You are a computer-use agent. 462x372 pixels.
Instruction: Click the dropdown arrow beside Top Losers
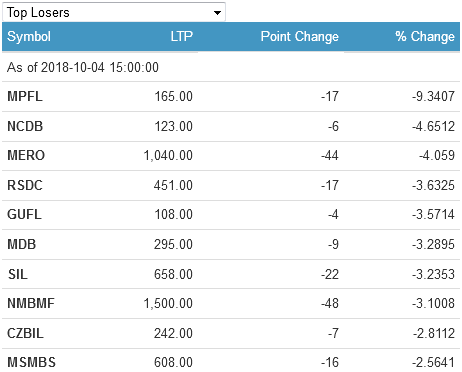217,13
